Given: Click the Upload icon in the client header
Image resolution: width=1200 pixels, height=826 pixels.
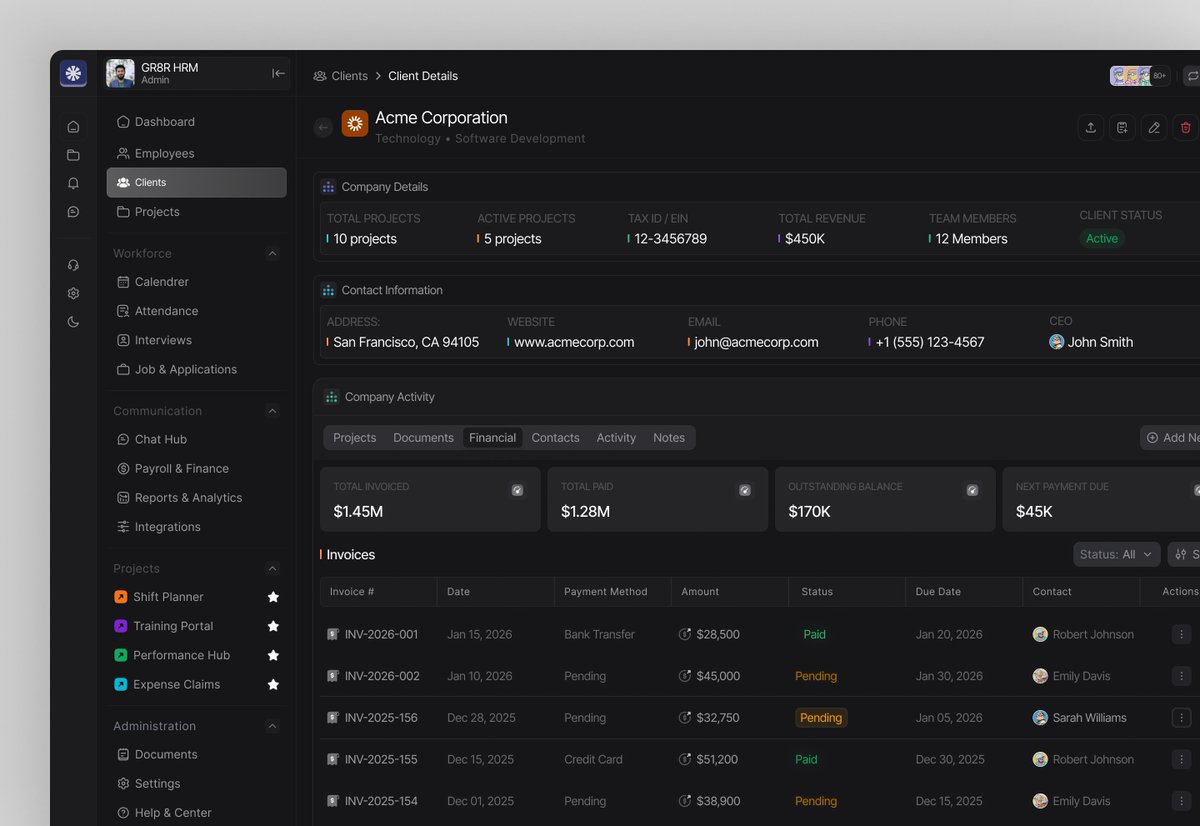Looking at the screenshot, I should (1090, 127).
